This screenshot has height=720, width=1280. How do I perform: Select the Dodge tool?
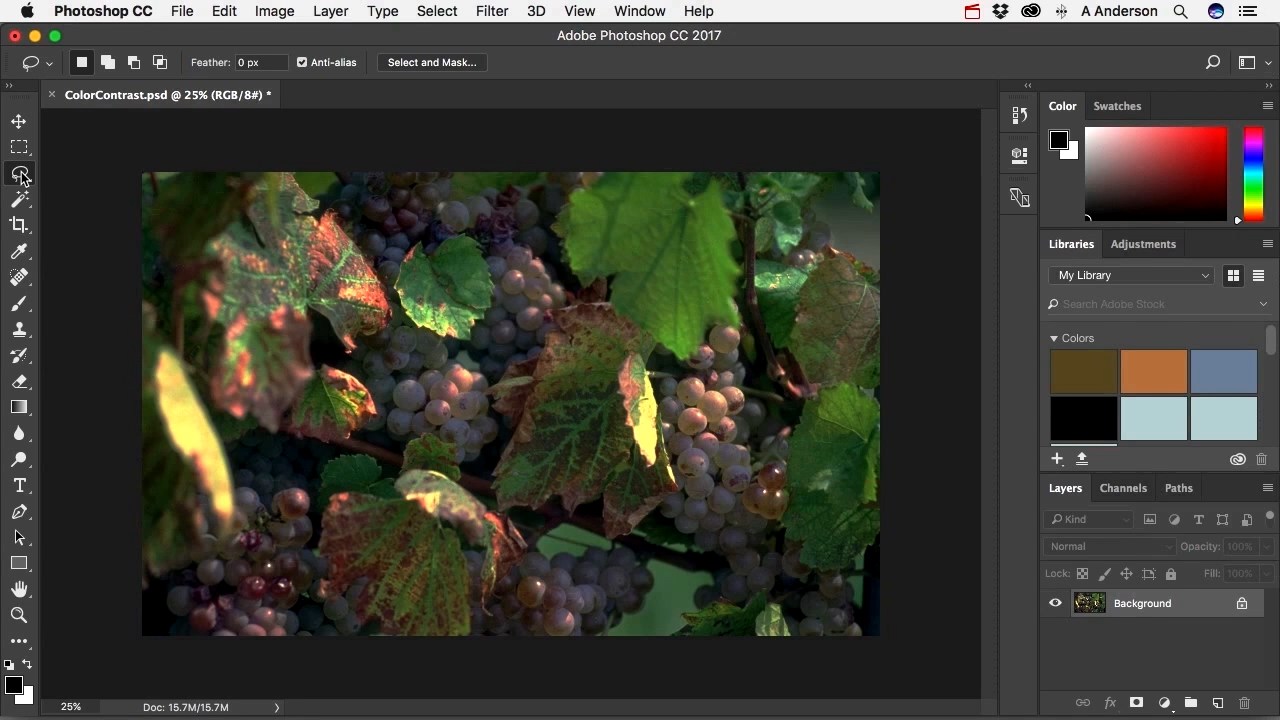pyautogui.click(x=19, y=460)
